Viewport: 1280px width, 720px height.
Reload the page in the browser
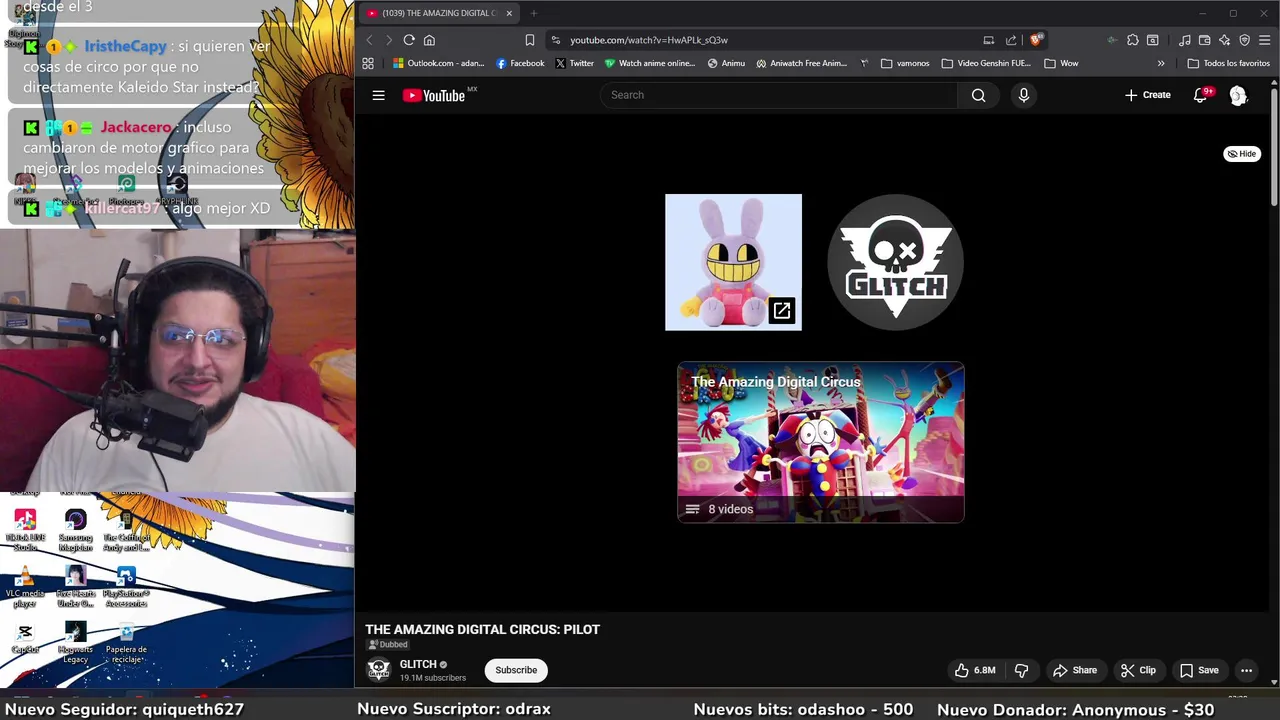(x=409, y=40)
